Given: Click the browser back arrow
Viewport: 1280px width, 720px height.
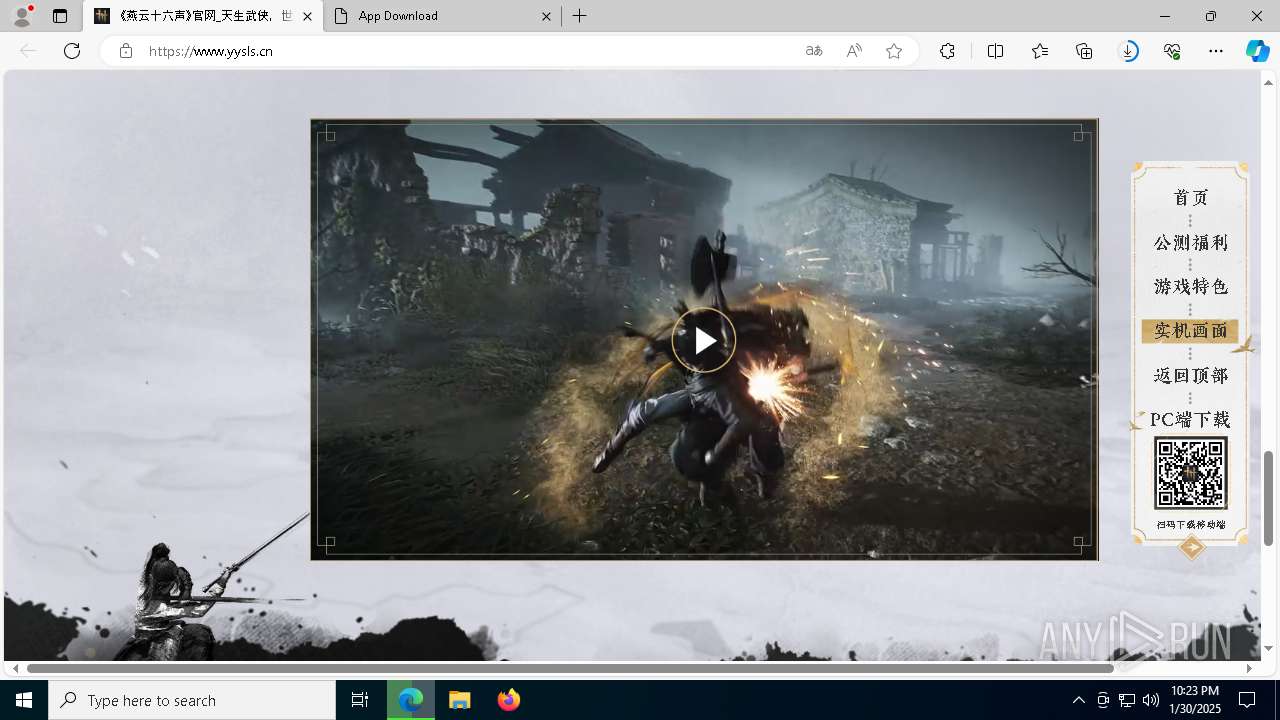Looking at the screenshot, I should (28, 51).
